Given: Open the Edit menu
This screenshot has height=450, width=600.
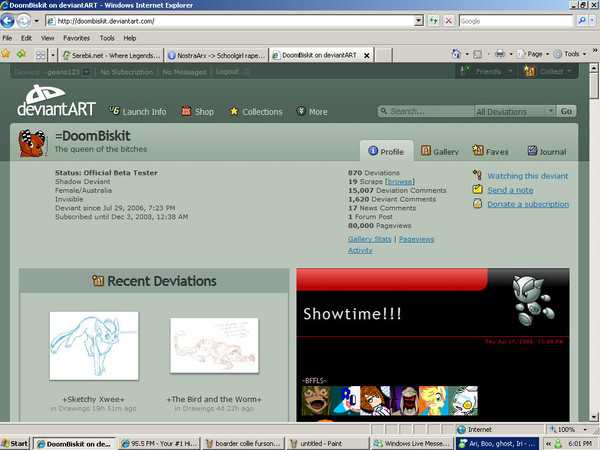Looking at the screenshot, I should point(26,38).
